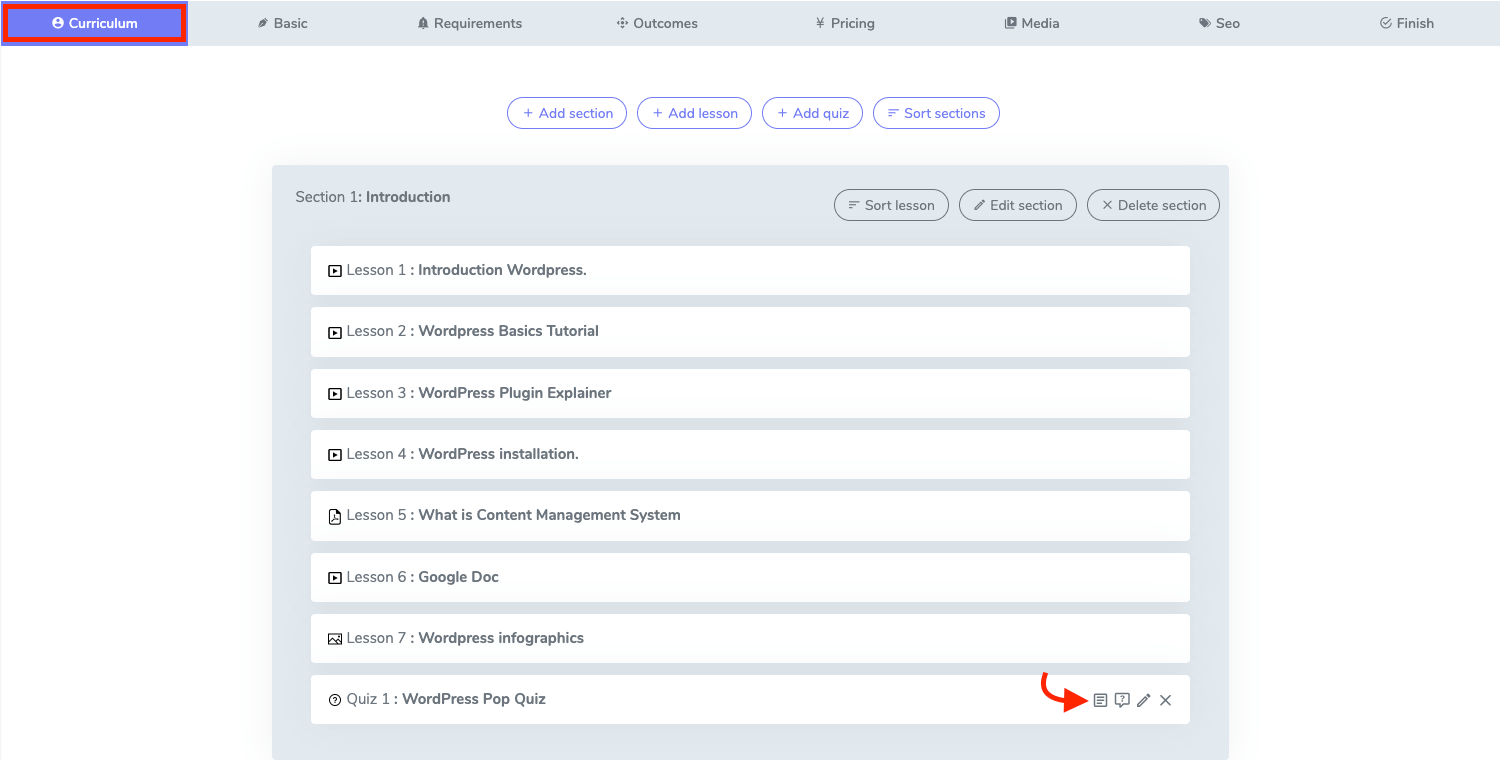Edit Quiz 1 using the pencil icon
The image size is (1500, 760).
point(1144,700)
